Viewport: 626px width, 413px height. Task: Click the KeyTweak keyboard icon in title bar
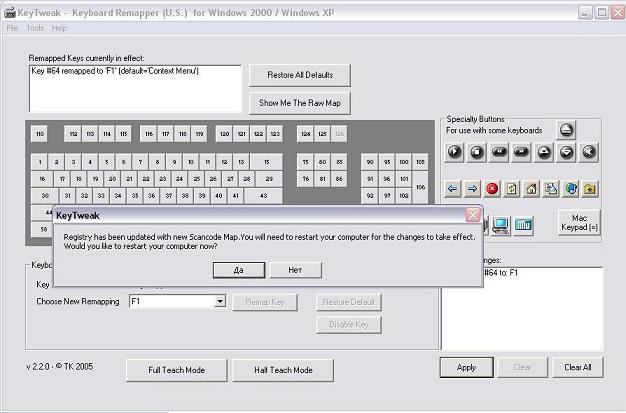pos(10,13)
